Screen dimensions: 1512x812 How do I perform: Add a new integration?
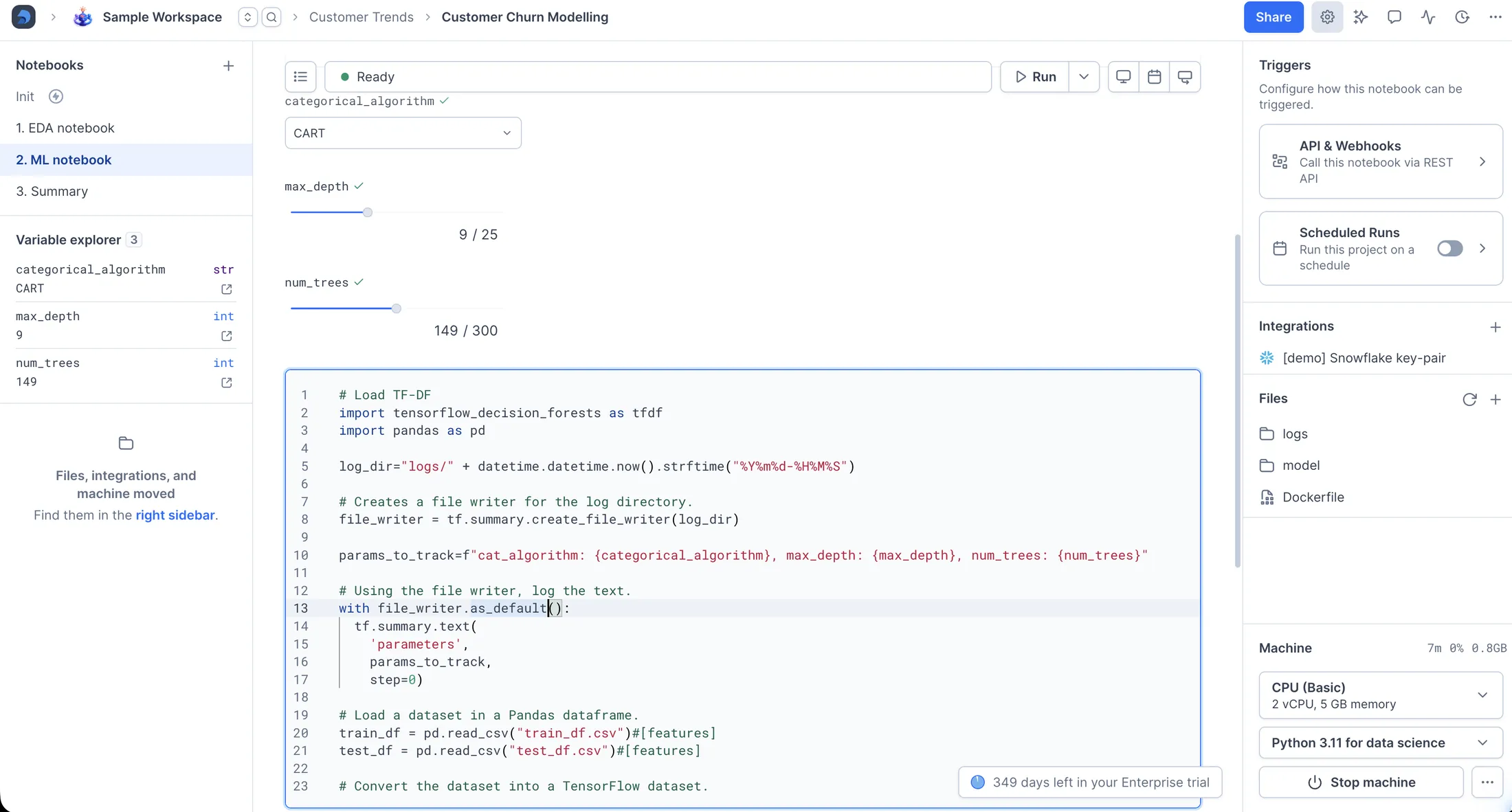click(1496, 327)
